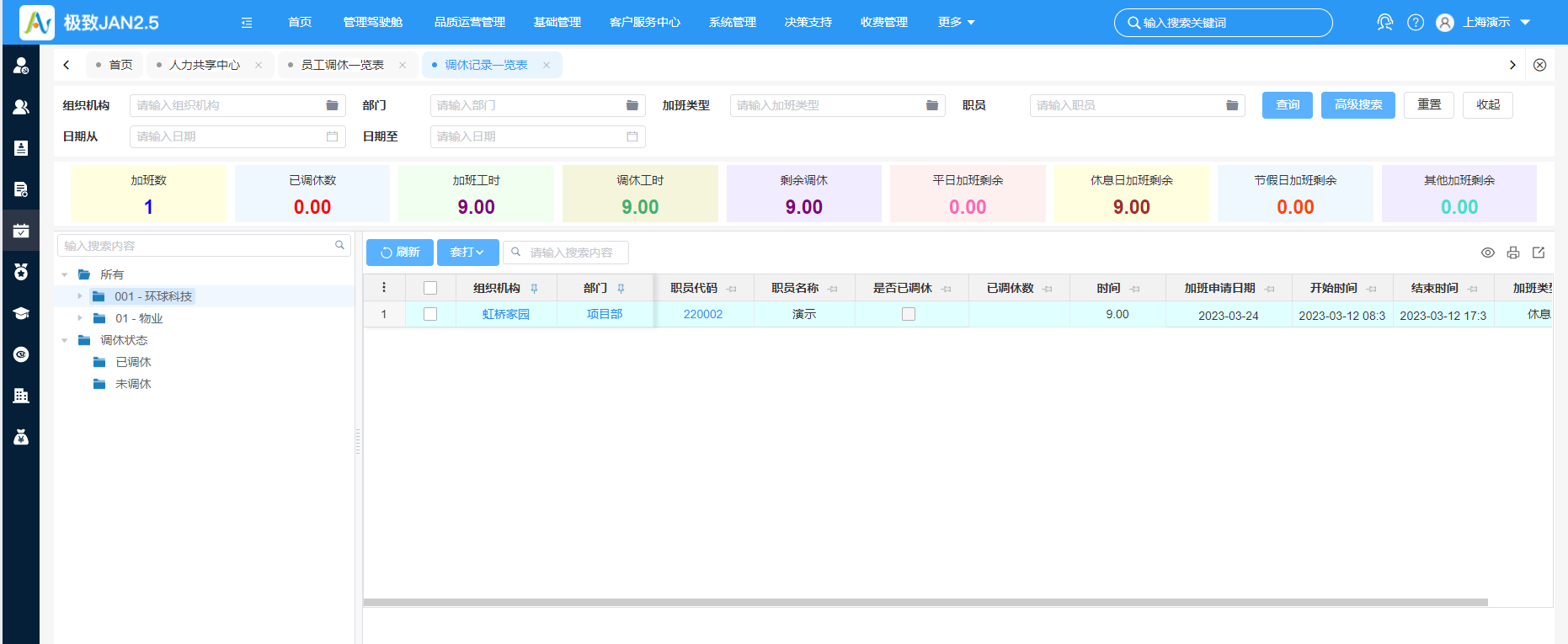Toggle the 是否已调休 checkbox in row 1

click(909, 314)
